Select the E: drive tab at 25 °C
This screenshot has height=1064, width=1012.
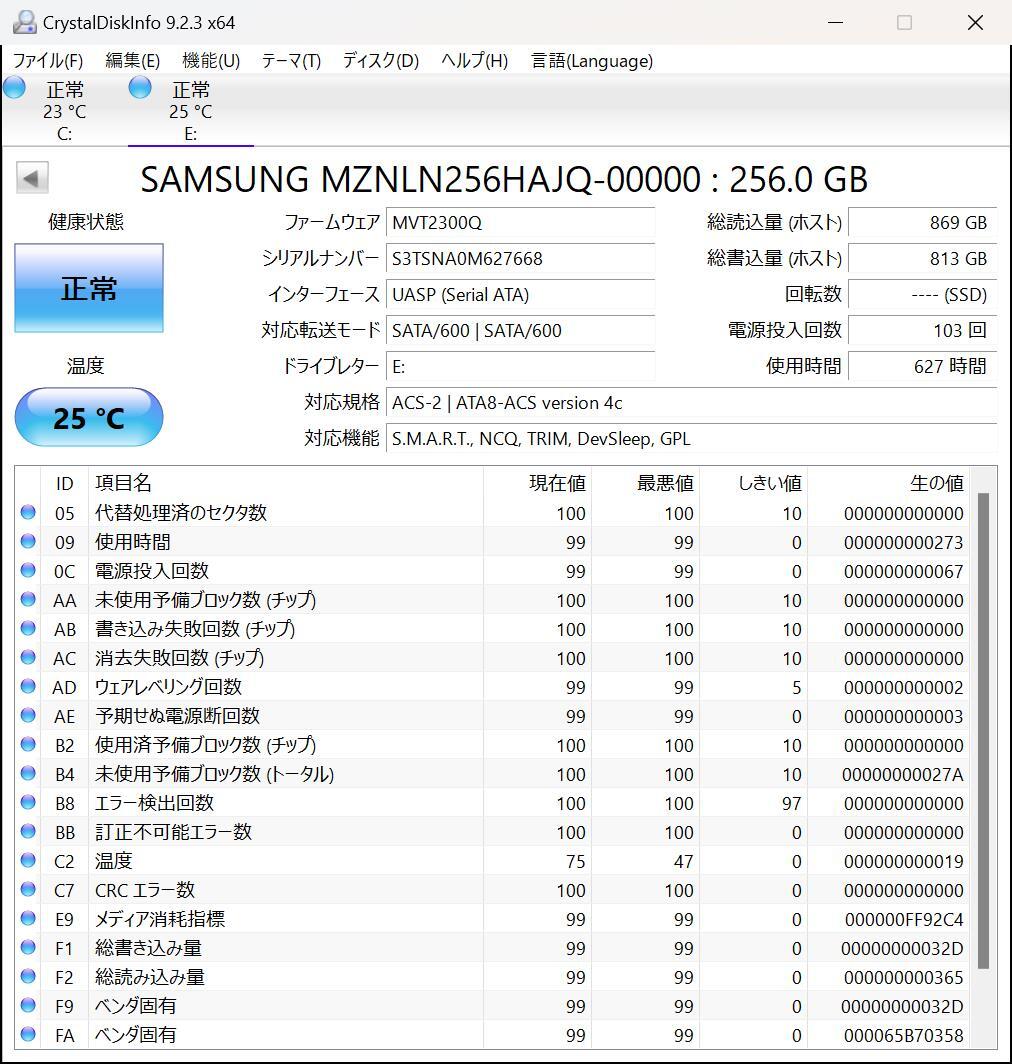coord(191,111)
